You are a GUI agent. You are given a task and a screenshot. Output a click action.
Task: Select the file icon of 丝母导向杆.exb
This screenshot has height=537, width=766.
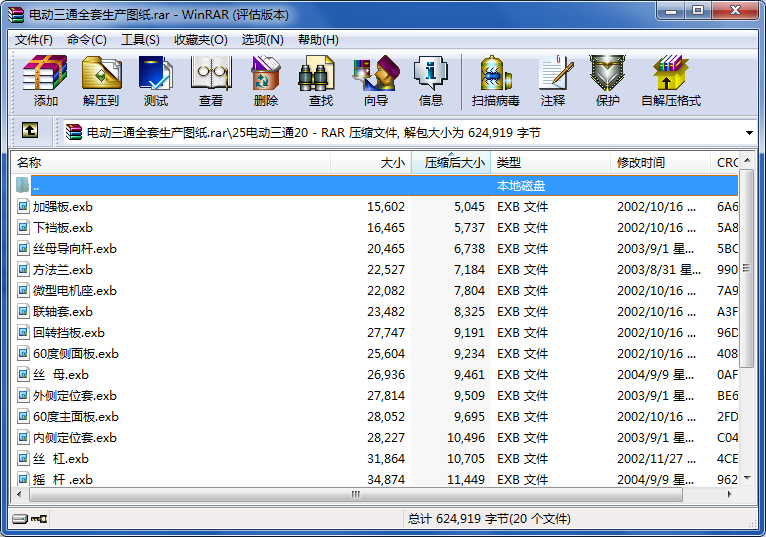23,248
